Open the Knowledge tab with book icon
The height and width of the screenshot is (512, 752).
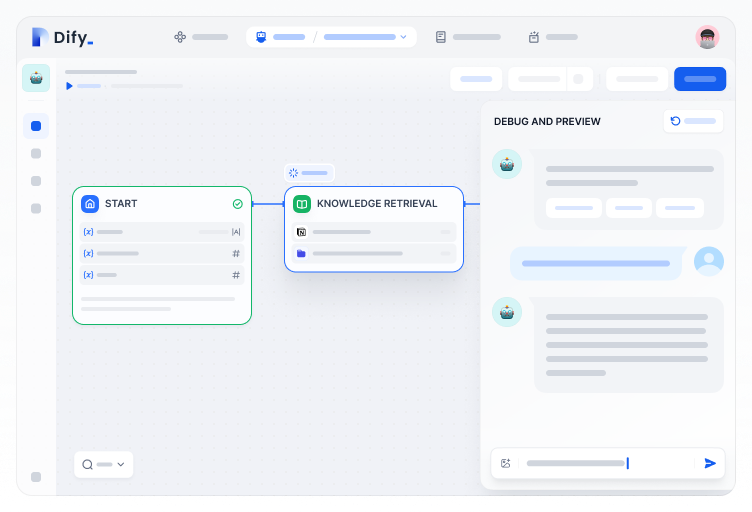(467, 37)
